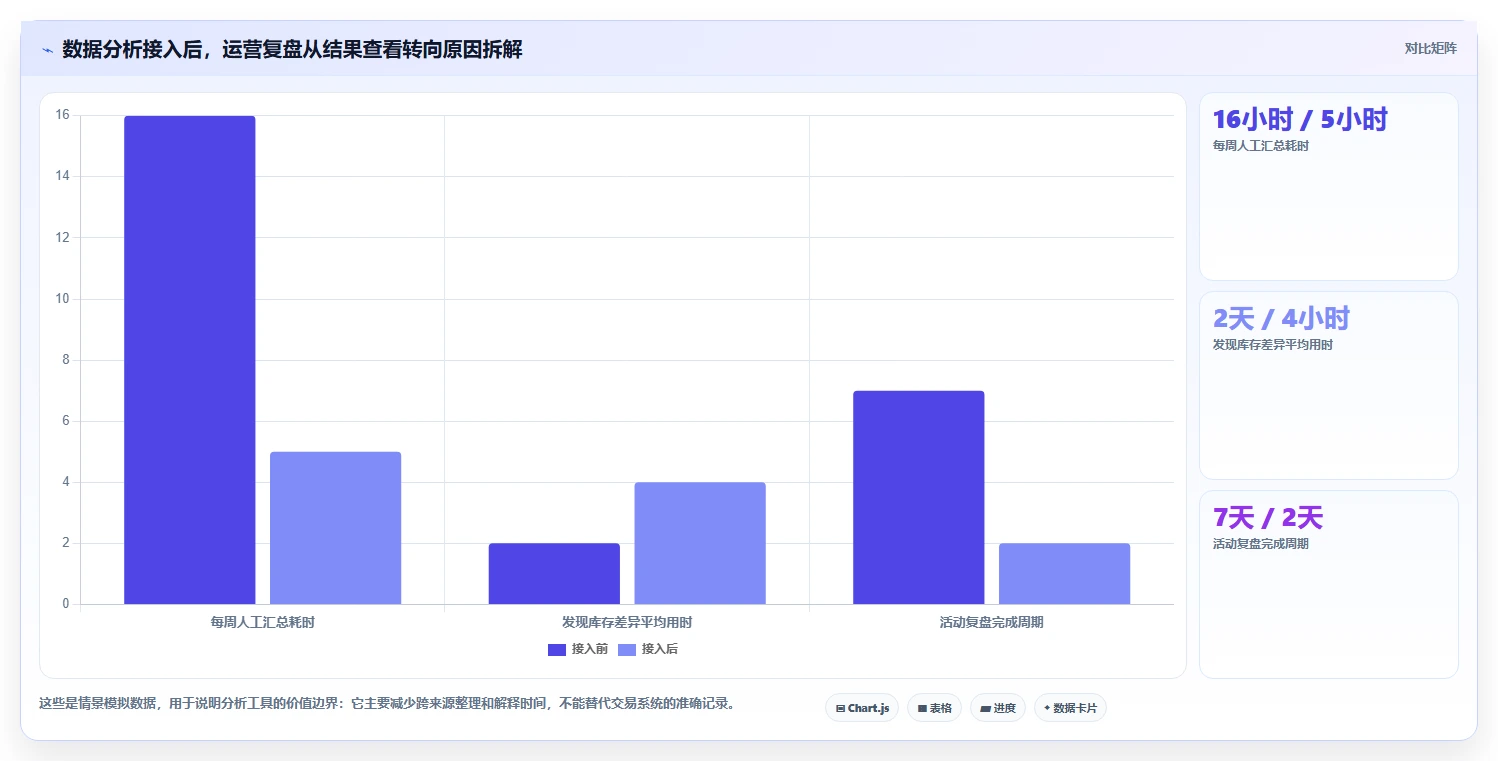Click the 每周人工汇总耗时 caption in the card
Viewport: 1498px width, 761px height.
(x=1261, y=146)
